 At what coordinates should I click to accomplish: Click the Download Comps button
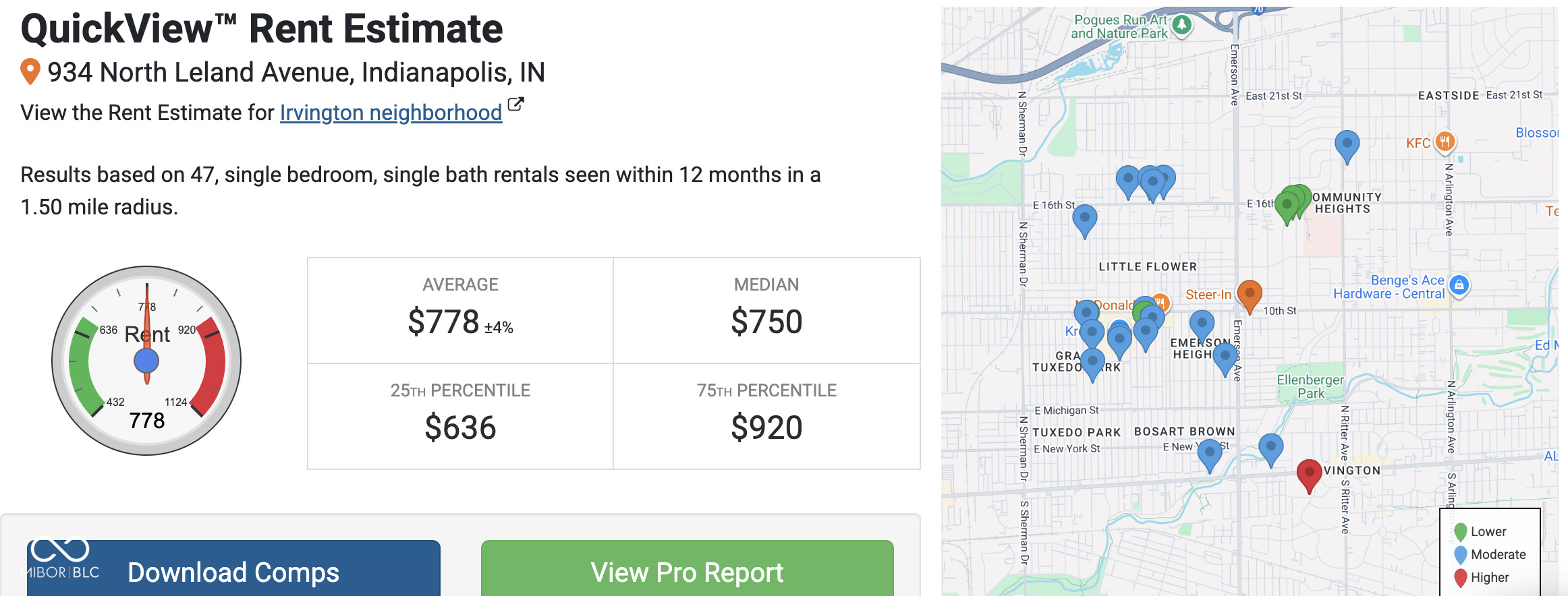(x=233, y=570)
